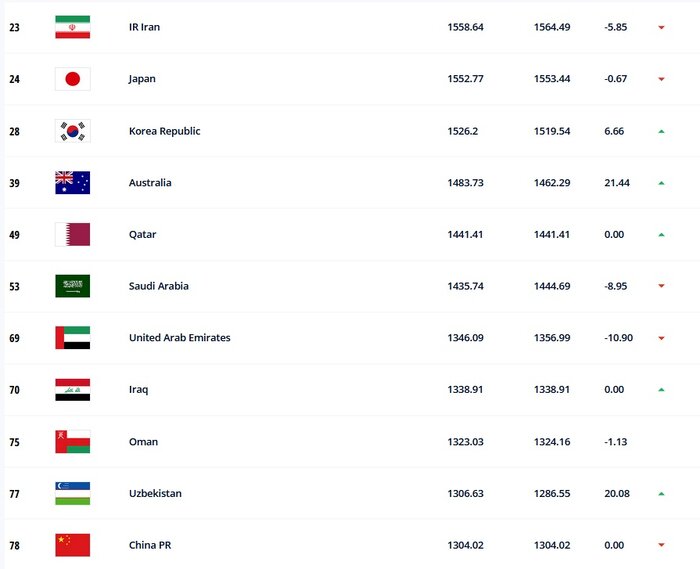Expand Australia row green up arrow
The image size is (700, 569).
click(661, 183)
